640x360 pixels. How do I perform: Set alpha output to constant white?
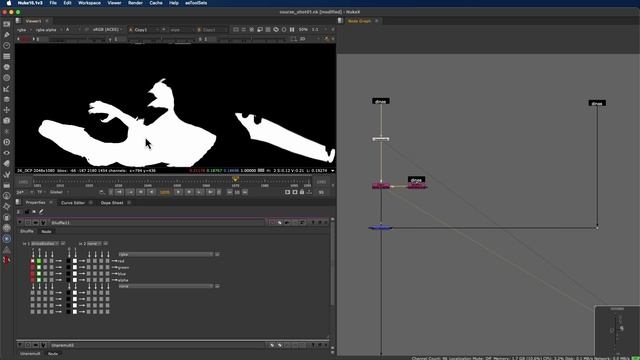coord(75,280)
